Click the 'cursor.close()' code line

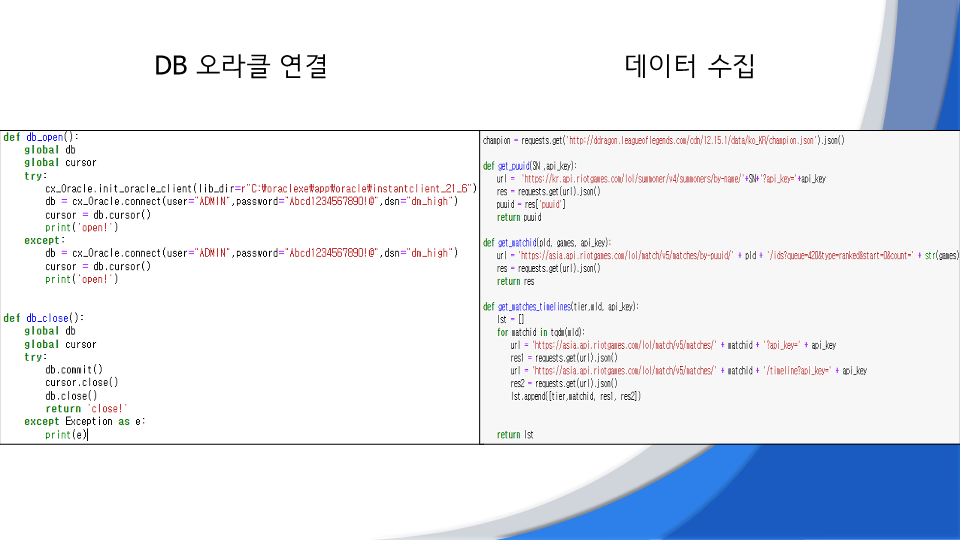[81, 383]
